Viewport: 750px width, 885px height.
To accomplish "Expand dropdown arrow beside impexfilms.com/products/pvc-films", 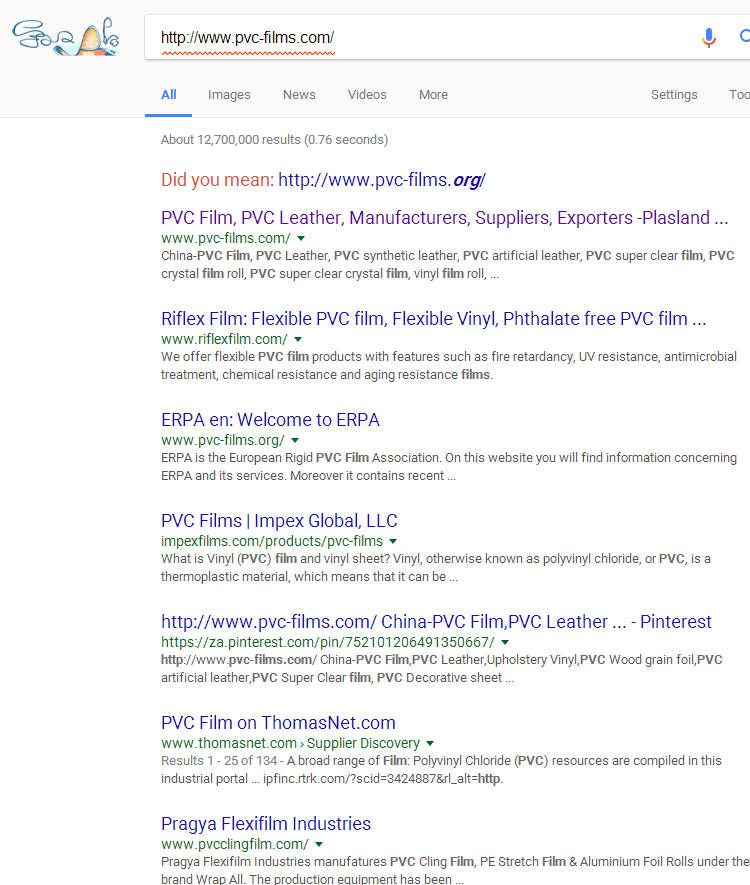I will tap(393, 541).
